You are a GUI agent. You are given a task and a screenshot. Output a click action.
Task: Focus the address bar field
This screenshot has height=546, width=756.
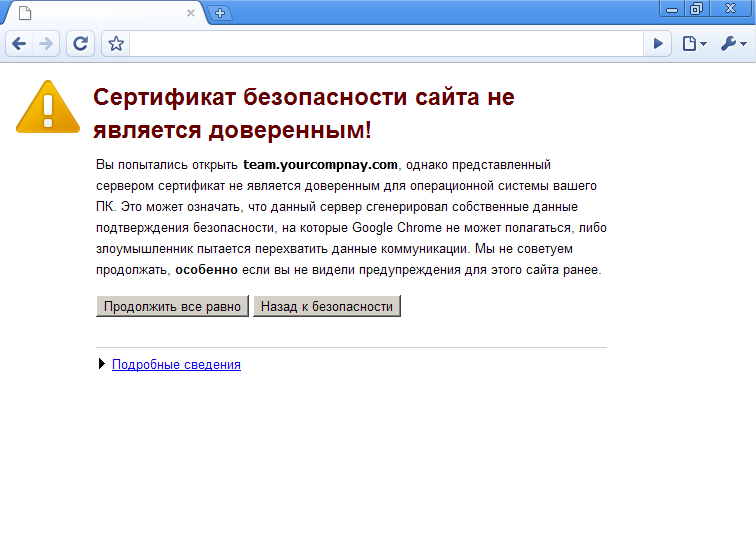click(x=386, y=44)
